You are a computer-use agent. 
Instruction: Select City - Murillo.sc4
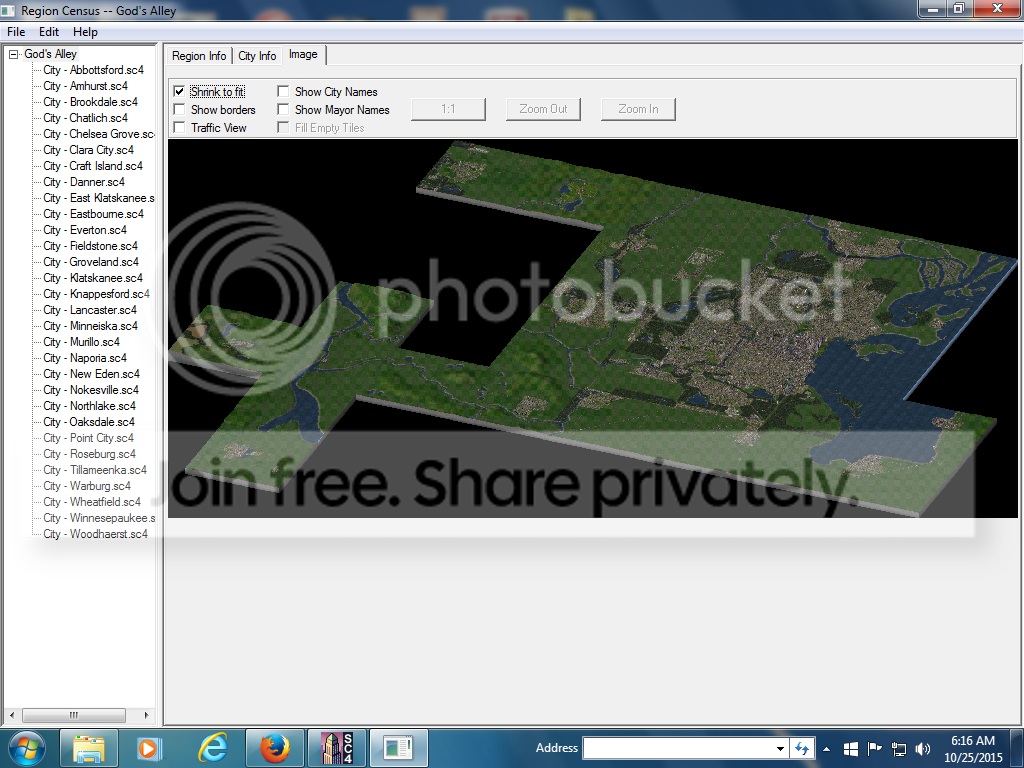[x=82, y=342]
